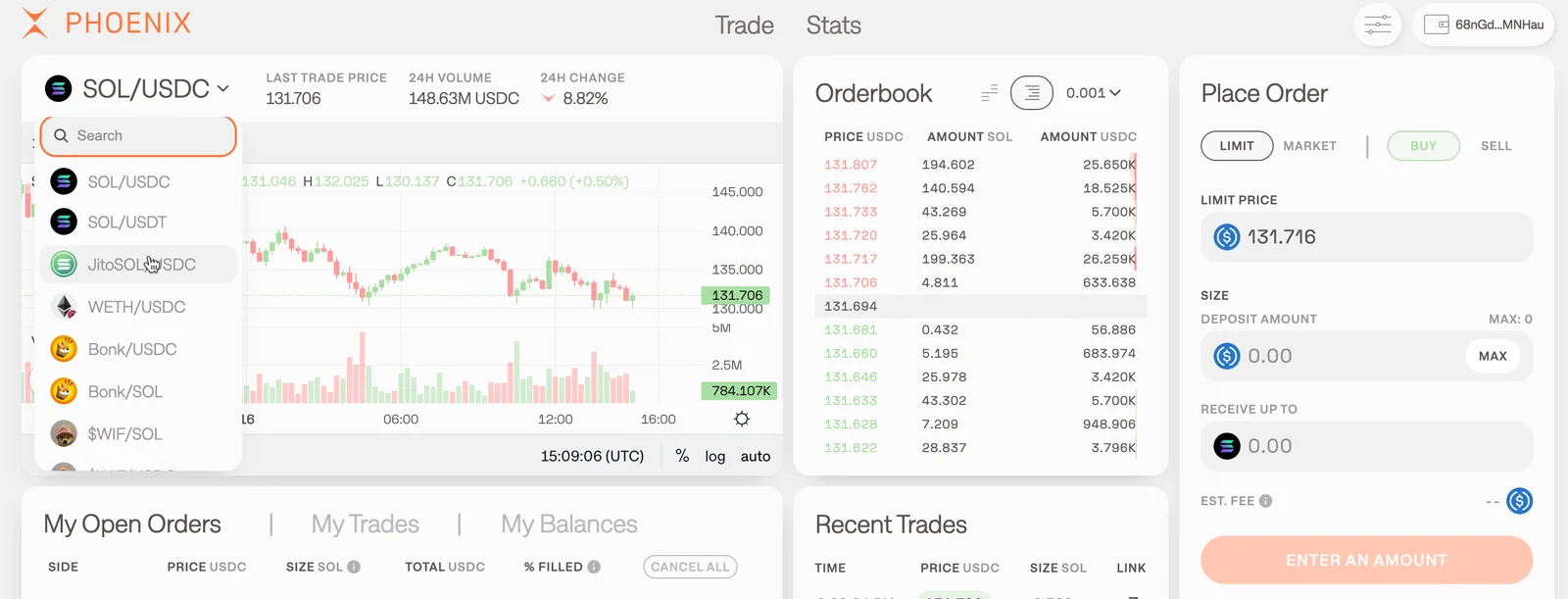Click the receive up to field
The image size is (1568, 599).
[x=1366, y=446]
